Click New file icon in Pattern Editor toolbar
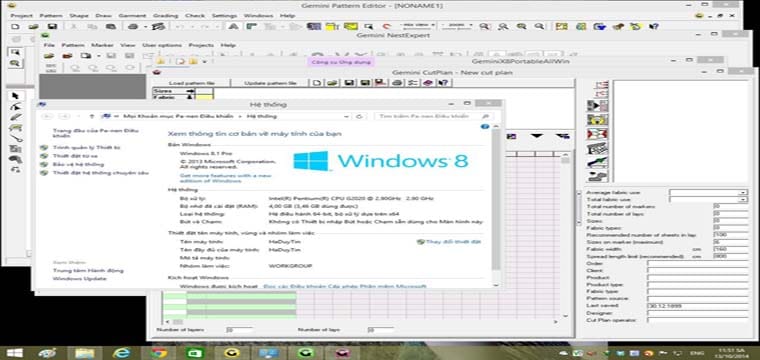Viewport: 760px width, 360px height. pos(15,27)
